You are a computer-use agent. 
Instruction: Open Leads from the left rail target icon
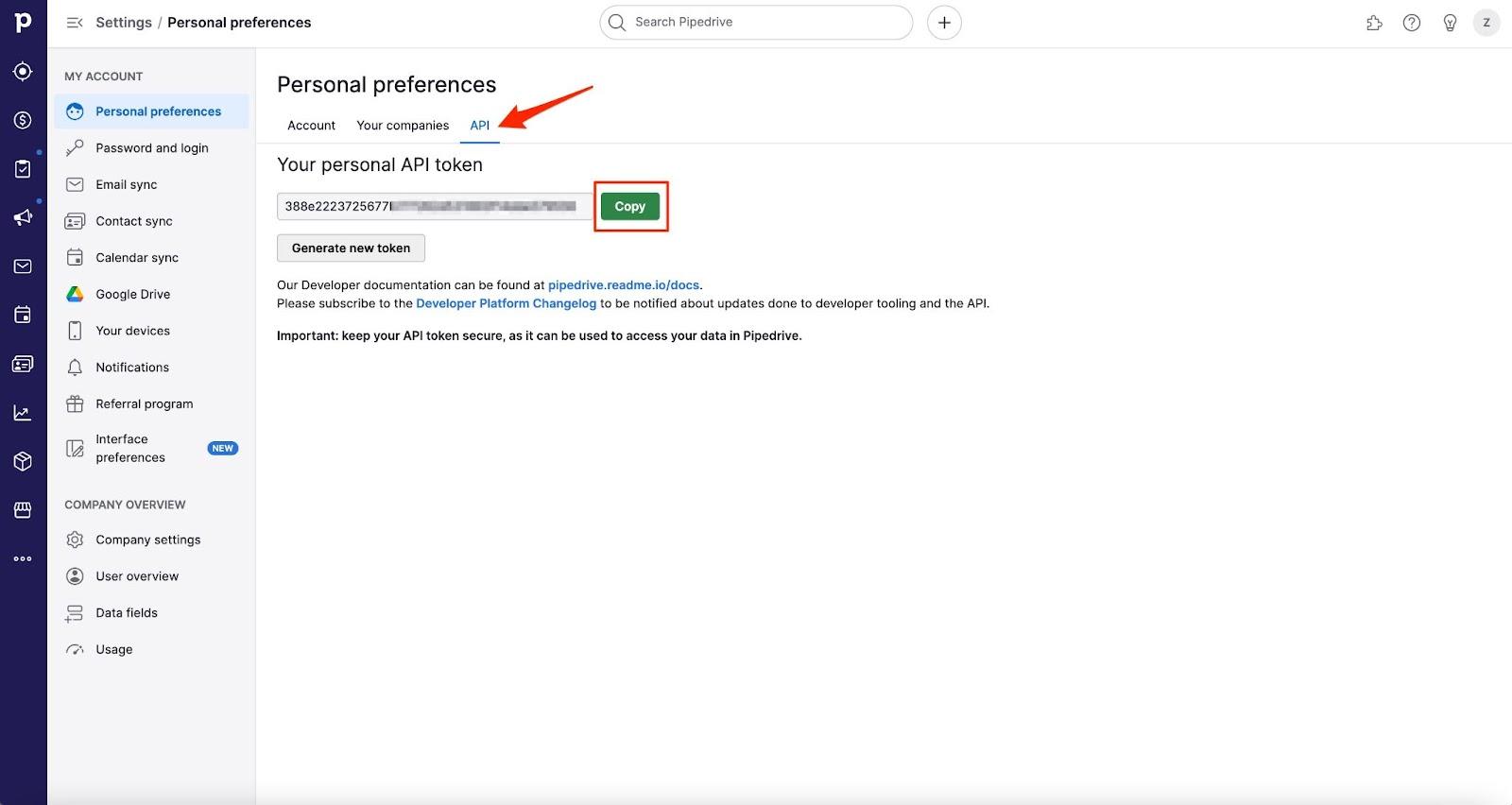coord(23,72)
